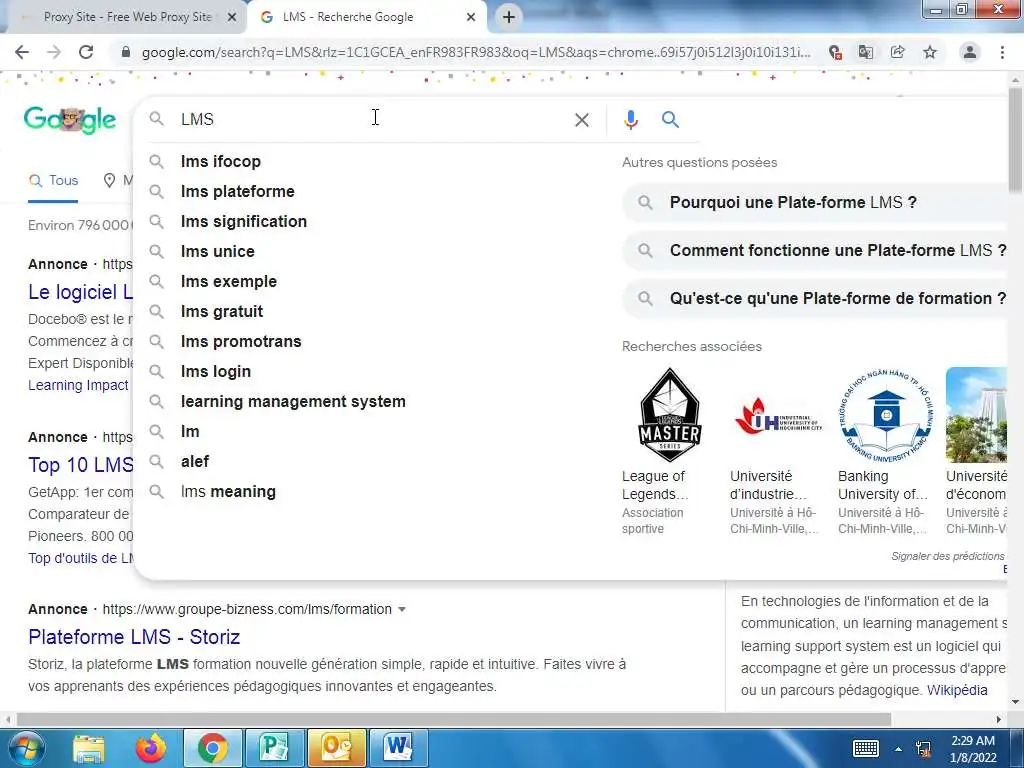Click the share page icon in address bar

point(898,52)
